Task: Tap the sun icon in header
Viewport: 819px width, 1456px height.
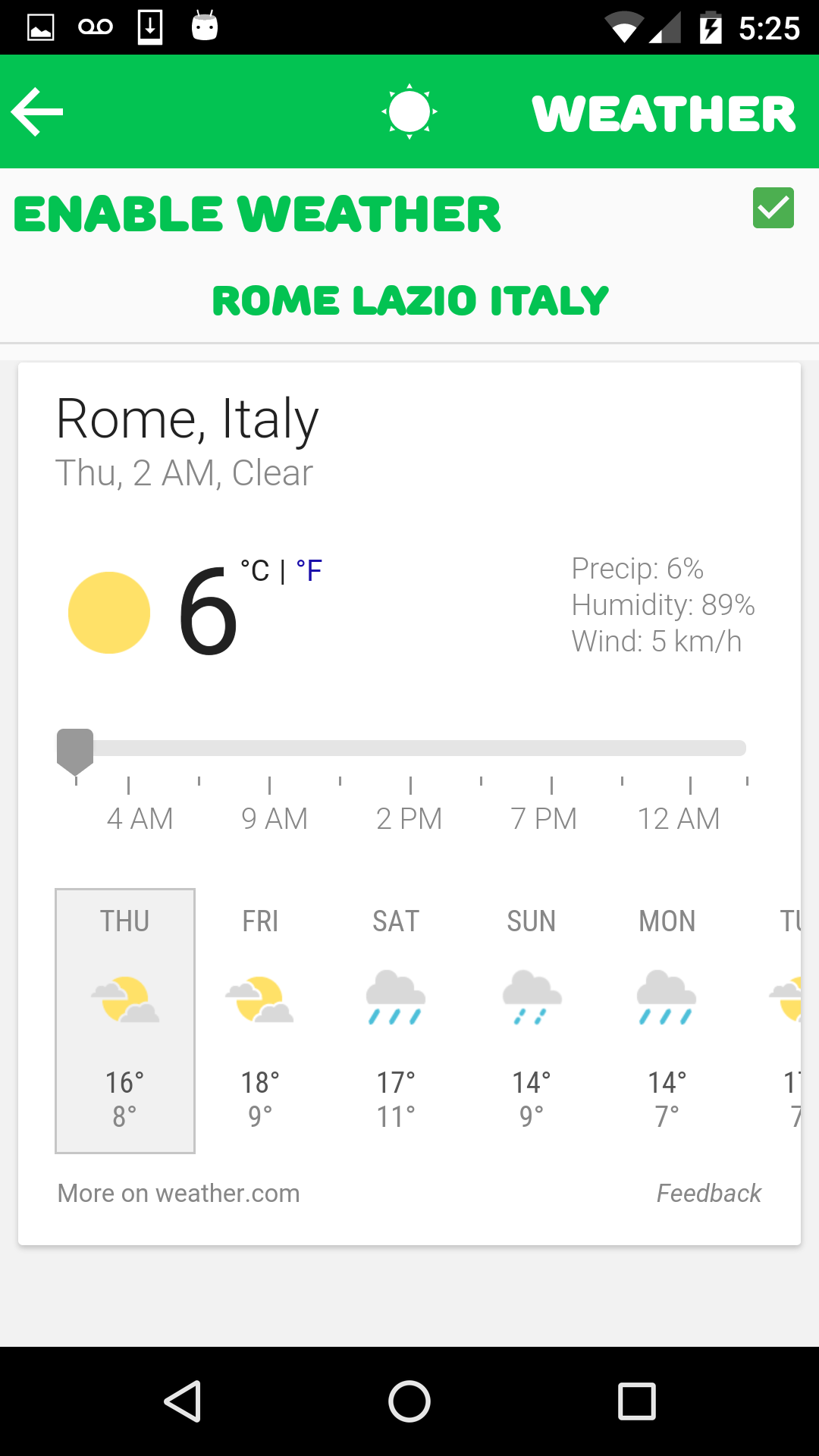Action: click(409, 112)
